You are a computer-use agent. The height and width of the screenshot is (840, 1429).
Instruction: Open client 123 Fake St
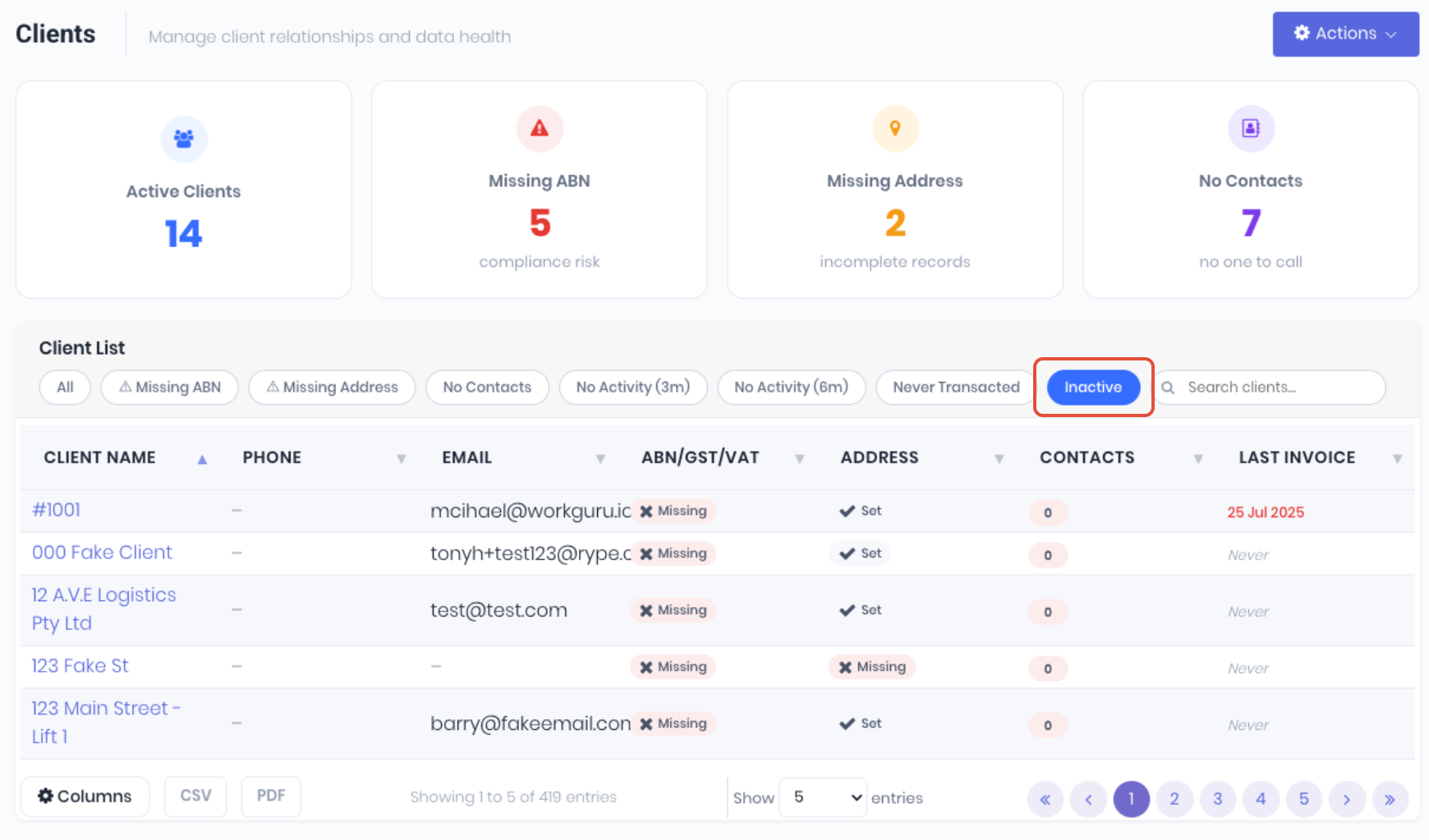pyautogui.click(x=80, y=666)
